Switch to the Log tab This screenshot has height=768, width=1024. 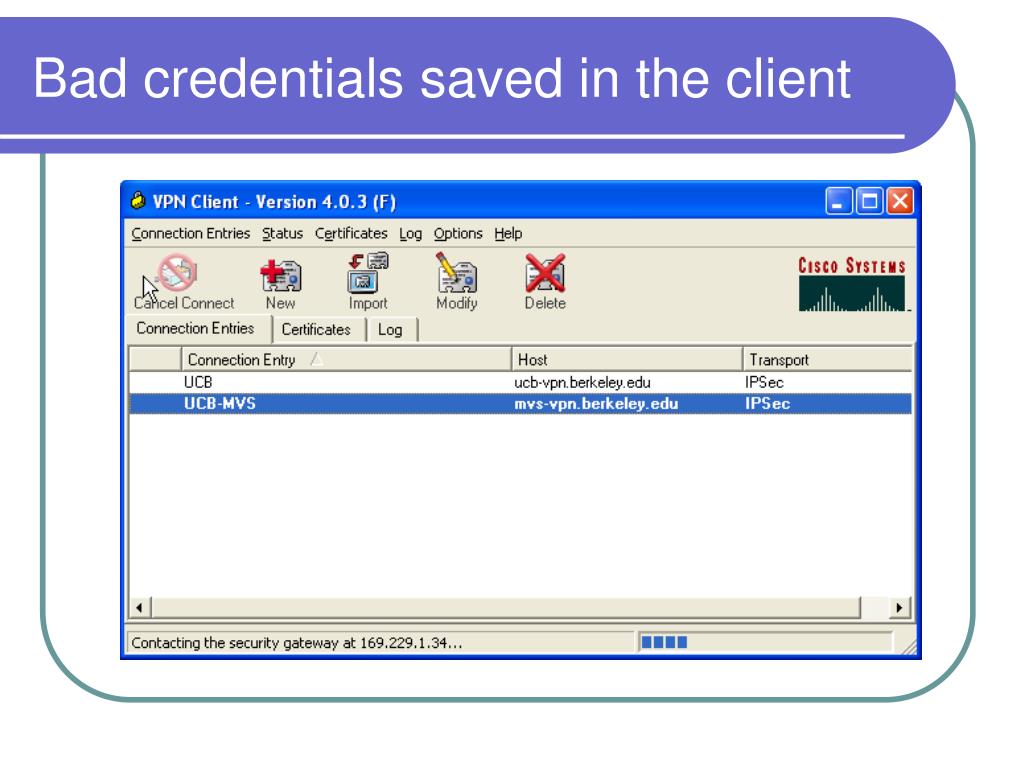pos(390,330)
